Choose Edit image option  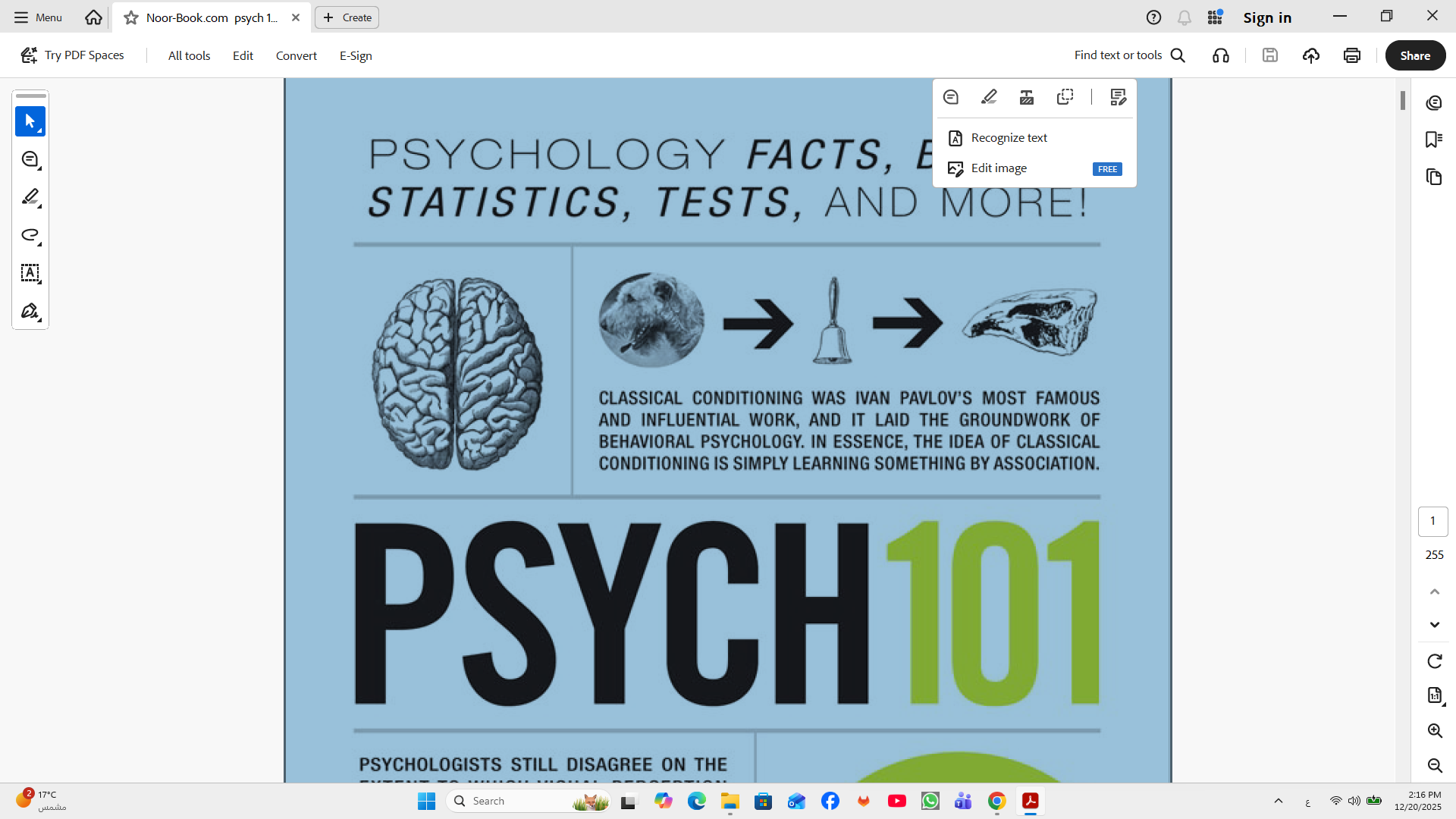[1034, 168]
